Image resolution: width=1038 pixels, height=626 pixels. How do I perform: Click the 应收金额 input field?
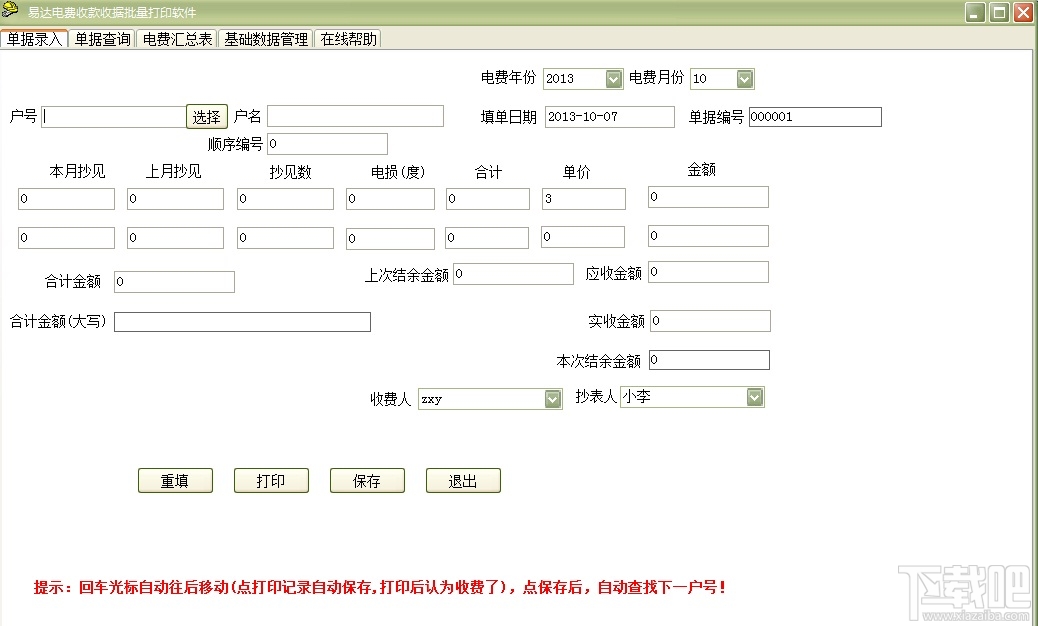[x=708, y=272]
